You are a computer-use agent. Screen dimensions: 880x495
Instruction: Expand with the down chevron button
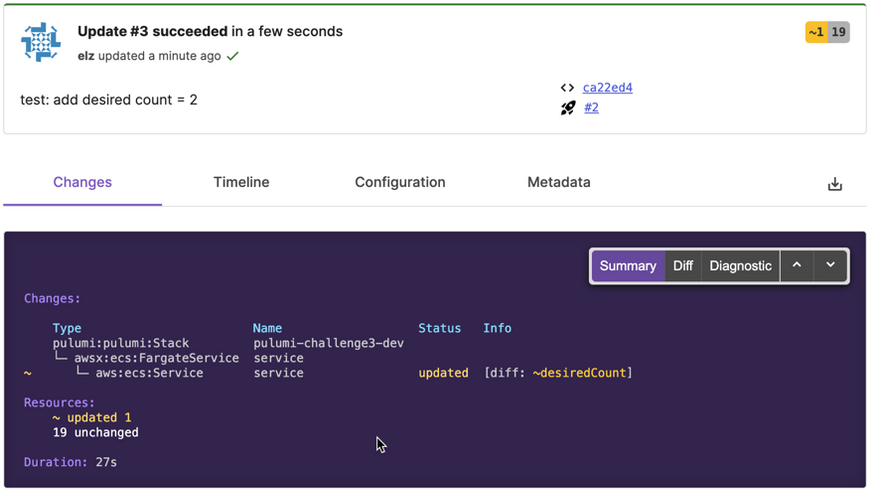click(x=831, y=265)
